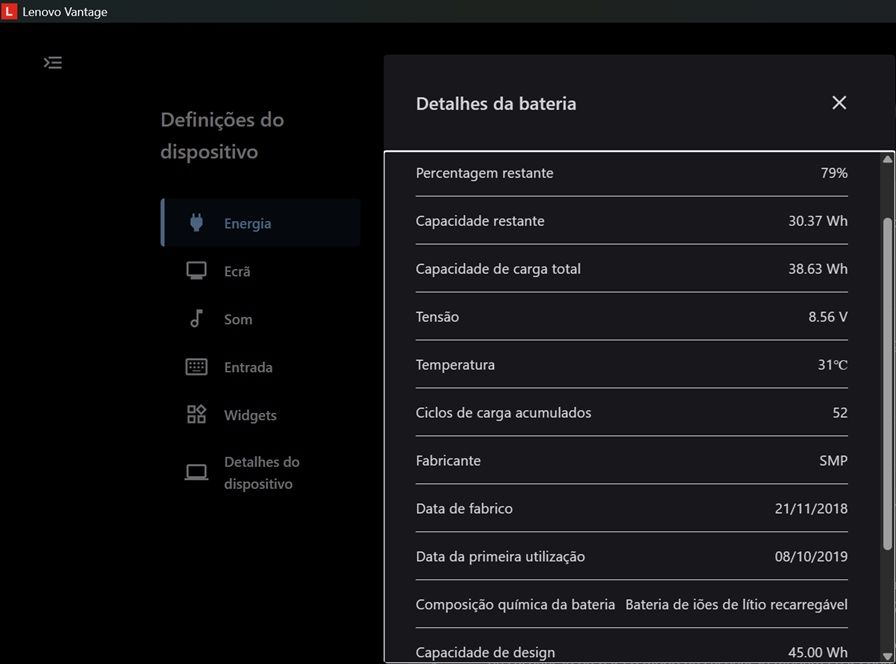
Task: Click the Detalhes da bateria heading
Action: [496, 104]
